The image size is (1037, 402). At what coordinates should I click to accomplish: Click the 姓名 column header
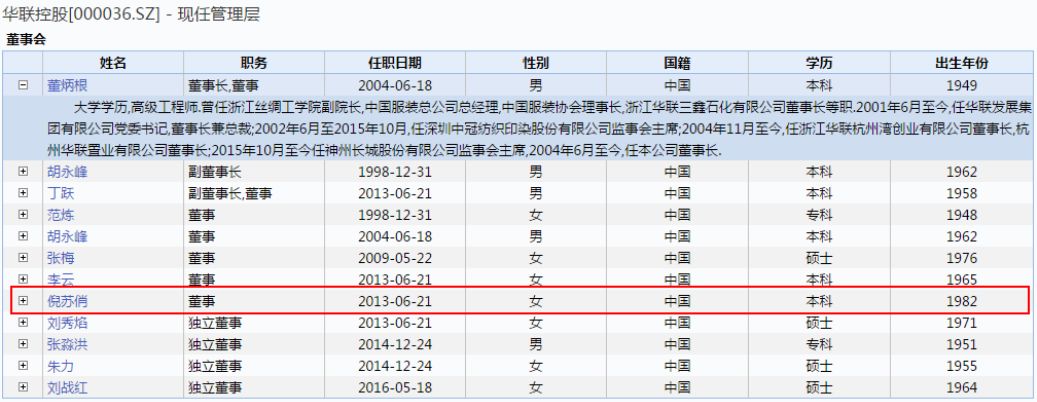[x=113, y=63]
